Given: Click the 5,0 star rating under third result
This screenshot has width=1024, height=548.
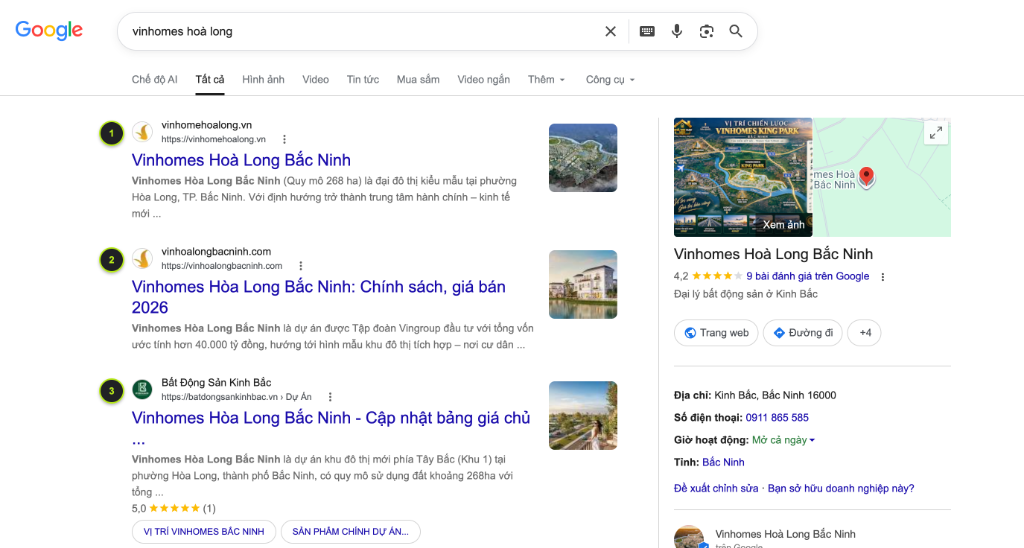Looking at the screenshot, I should (174, 508).
